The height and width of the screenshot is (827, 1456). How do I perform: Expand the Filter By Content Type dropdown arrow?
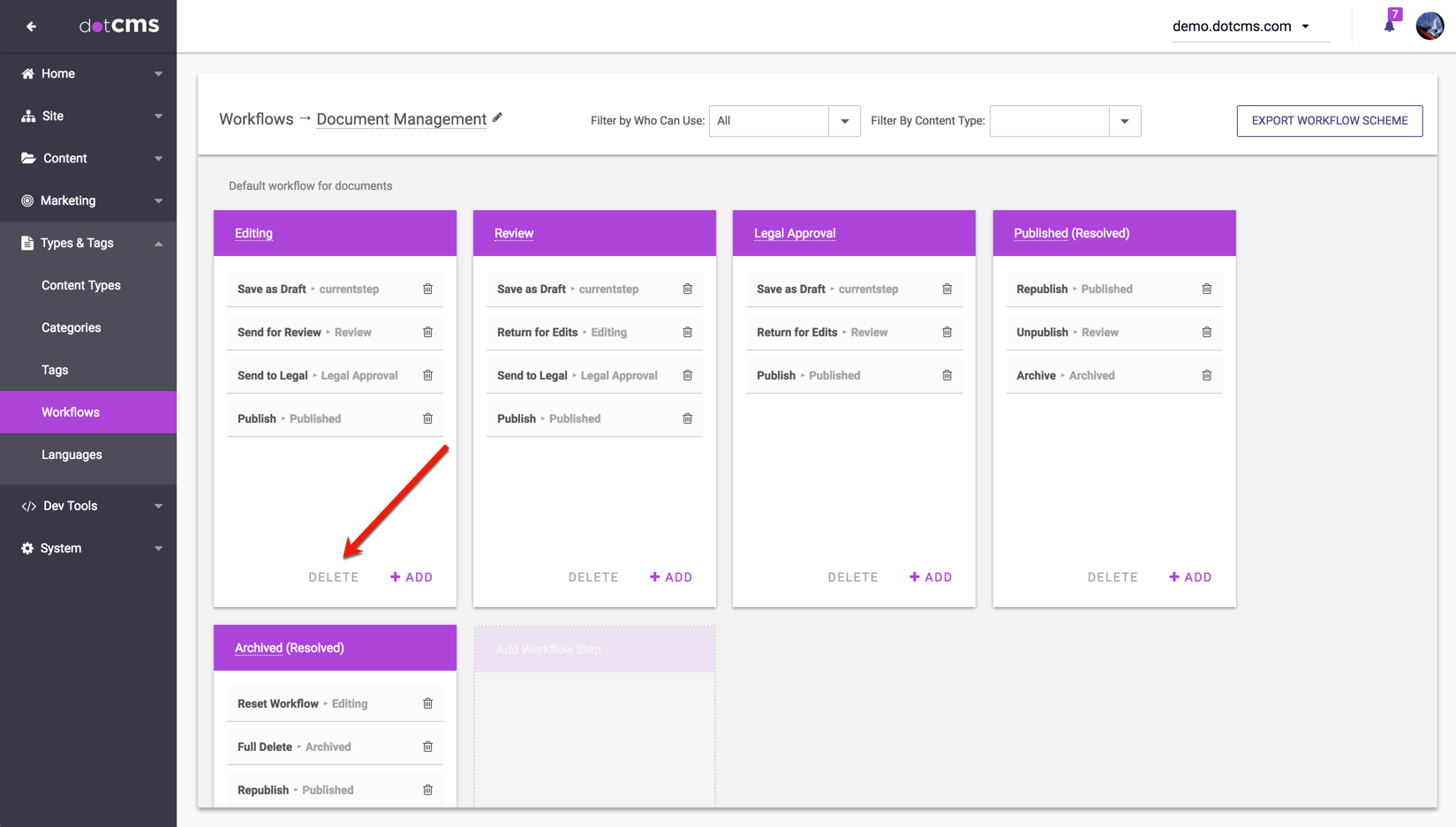1124,121
